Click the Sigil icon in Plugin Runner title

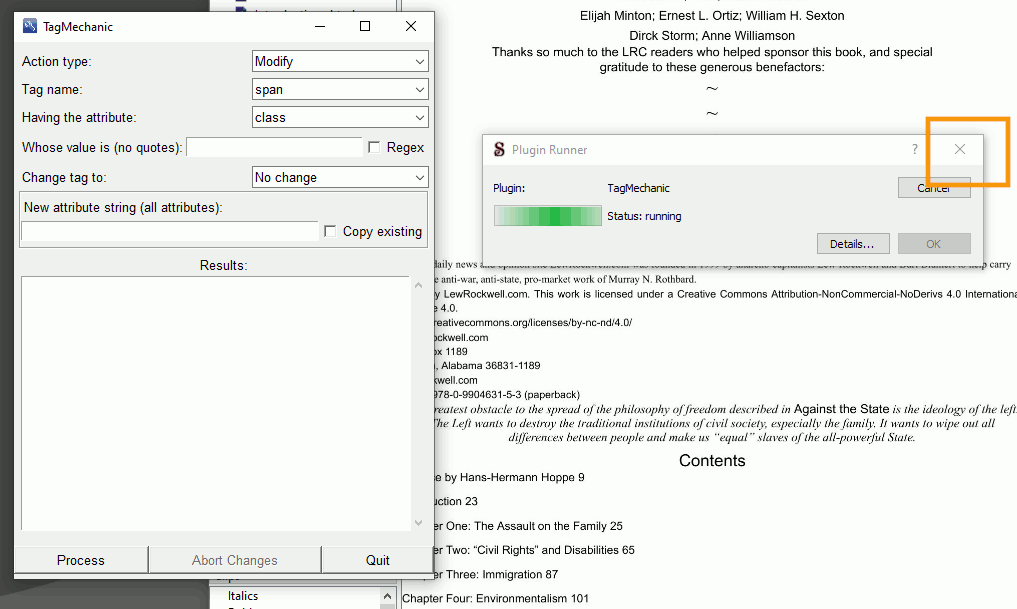(499, 149)
